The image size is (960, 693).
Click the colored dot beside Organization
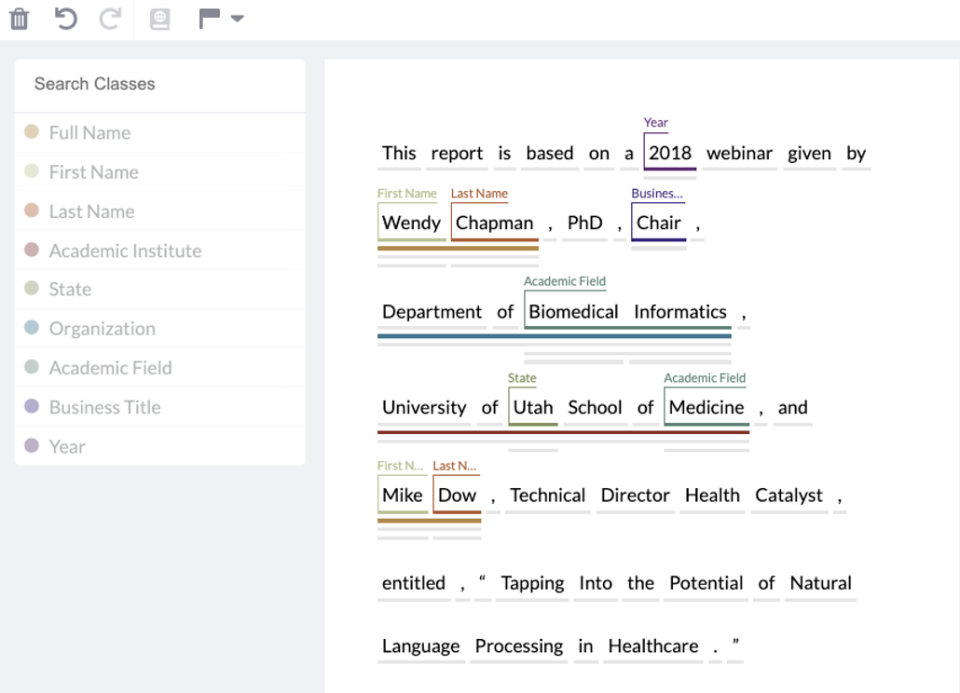pos(31,328)
